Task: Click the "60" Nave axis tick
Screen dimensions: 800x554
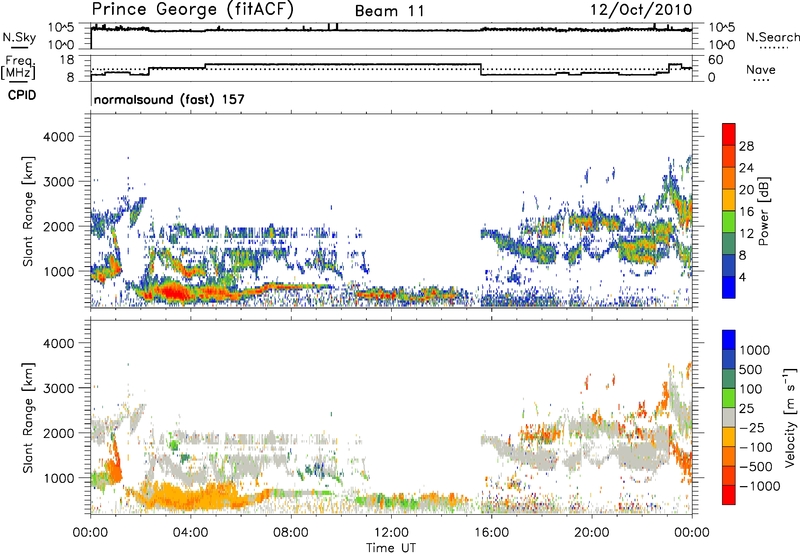Action: coord(715,60)
